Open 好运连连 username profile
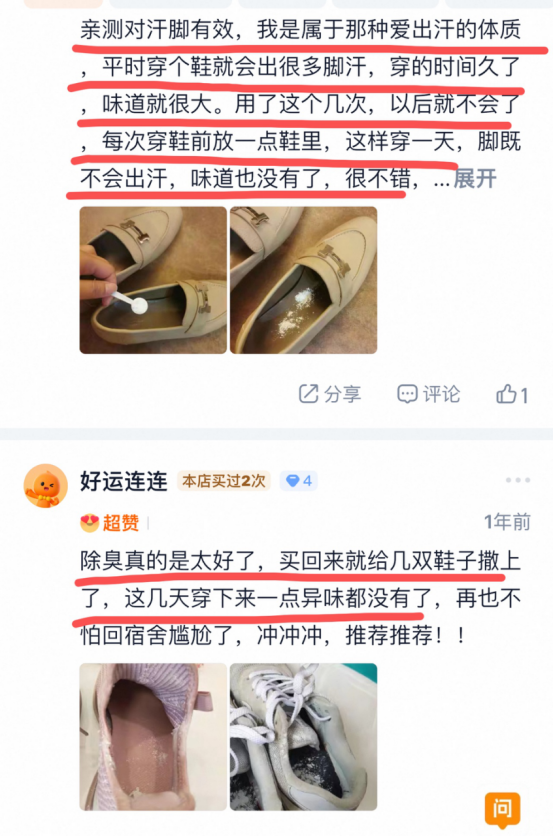The height and width of the screenshot is (837, 553). (x=124, y=481)
